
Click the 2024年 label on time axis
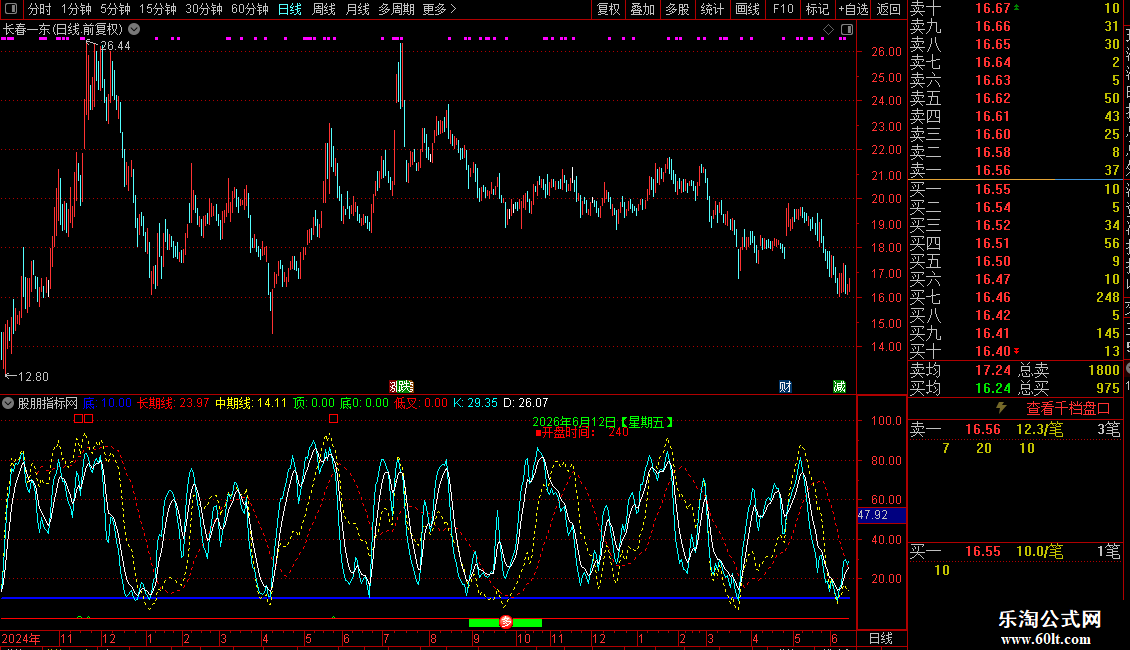(x=21, y=638)
